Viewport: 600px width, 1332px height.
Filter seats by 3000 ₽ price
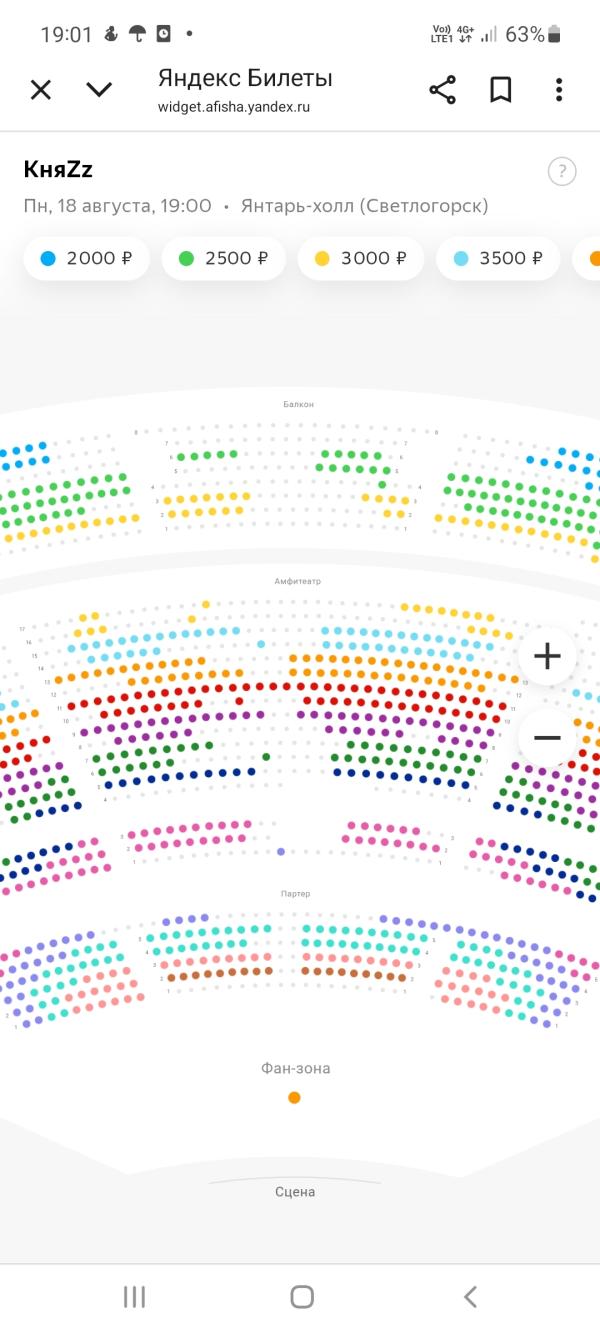(x=361, y=258)
